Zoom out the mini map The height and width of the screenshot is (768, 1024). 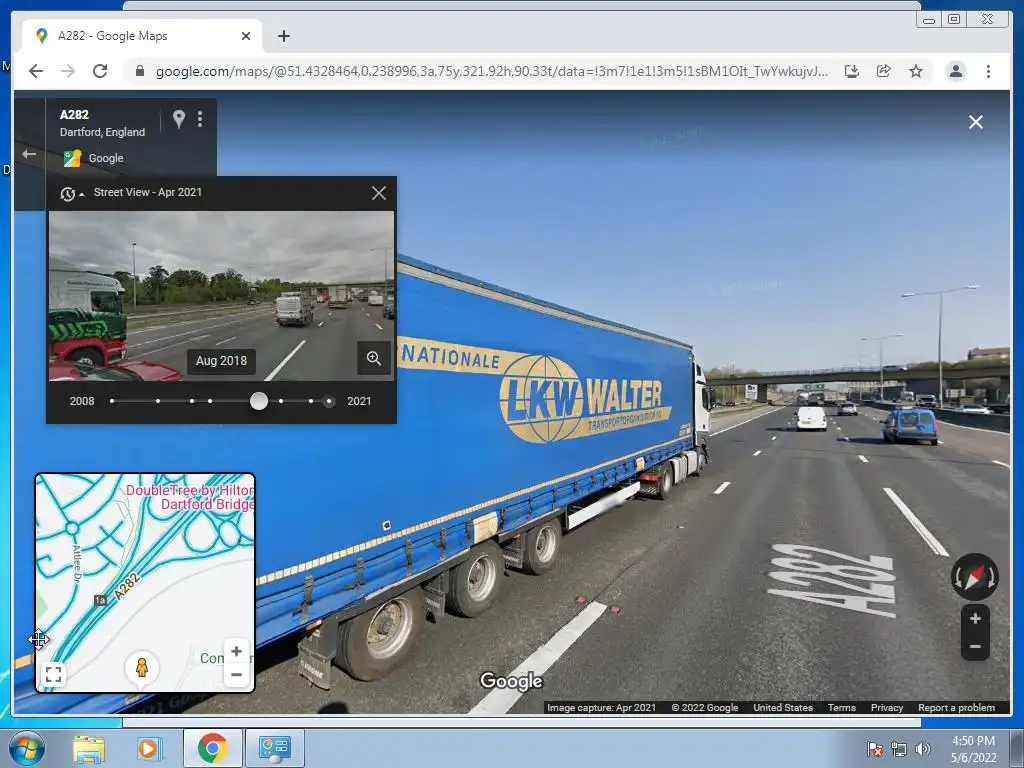[x=236, y=675]
